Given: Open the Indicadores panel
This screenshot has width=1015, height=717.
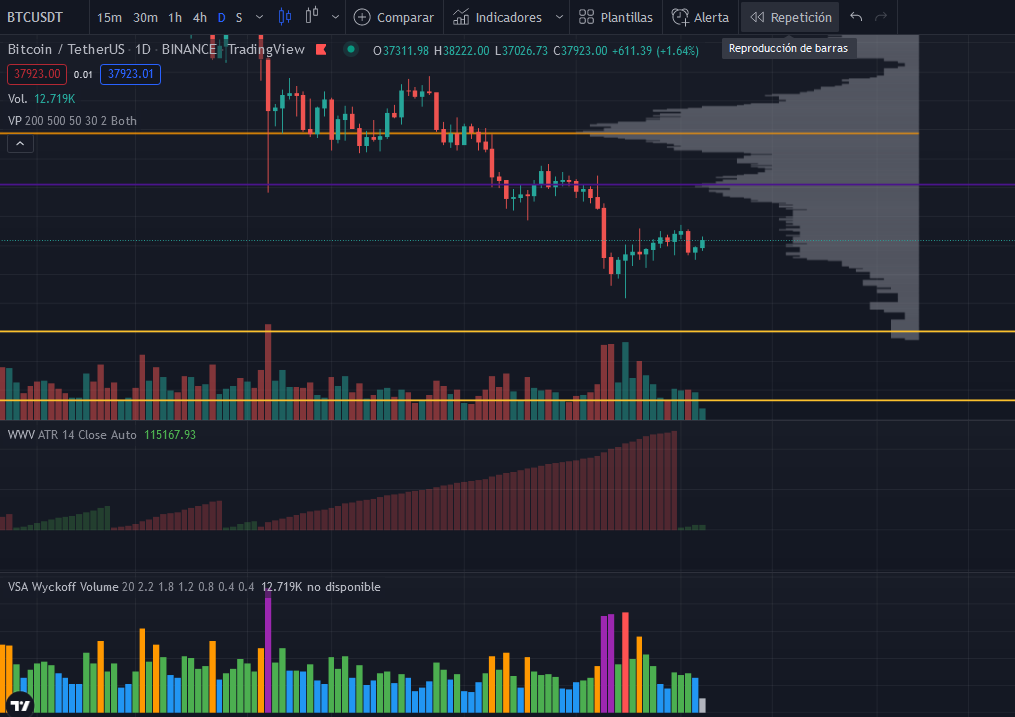Looking at the screenshot, I should [x=497, y=17].
